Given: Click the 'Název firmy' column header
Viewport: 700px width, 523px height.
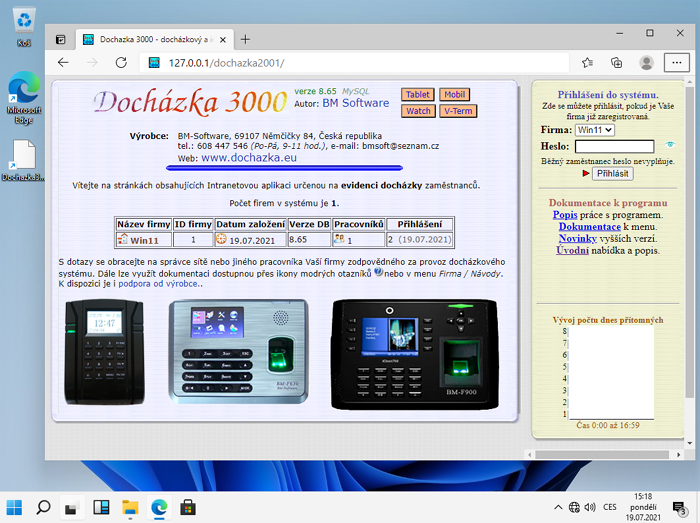Looking at the screenshot, I should [x=143, y=224].
